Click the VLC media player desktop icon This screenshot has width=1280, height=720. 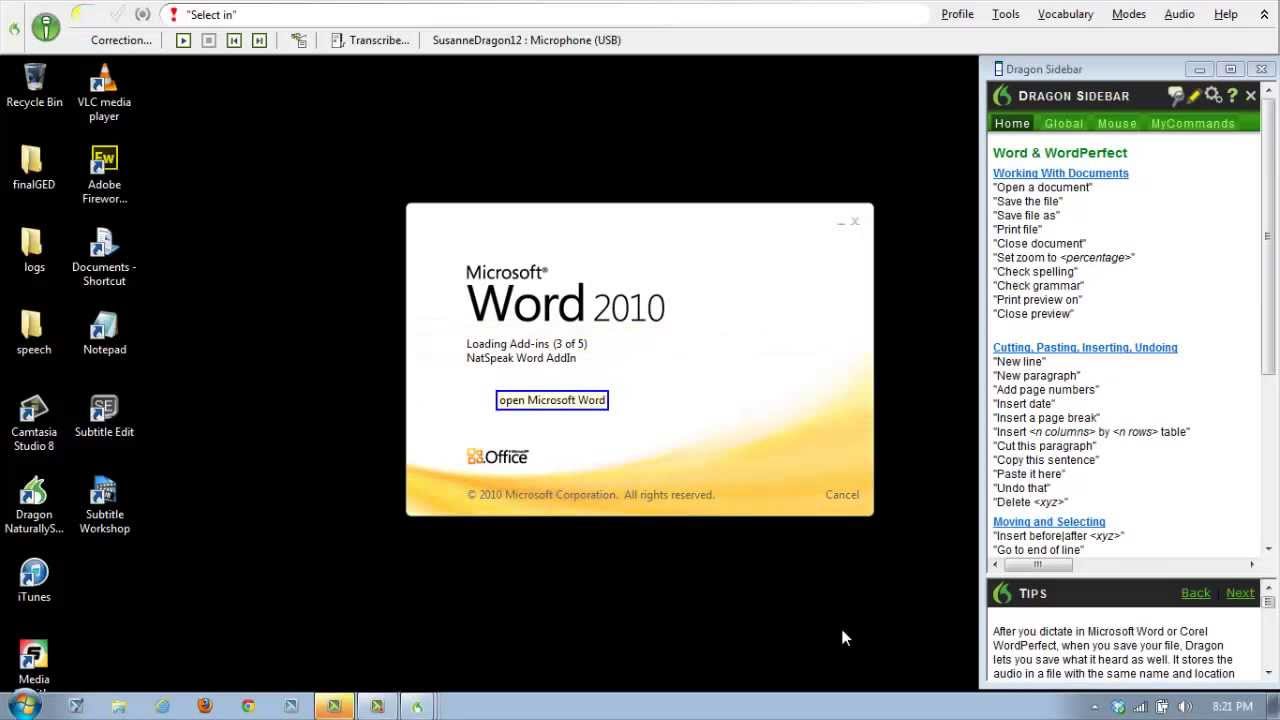click(x=104, y=93)
